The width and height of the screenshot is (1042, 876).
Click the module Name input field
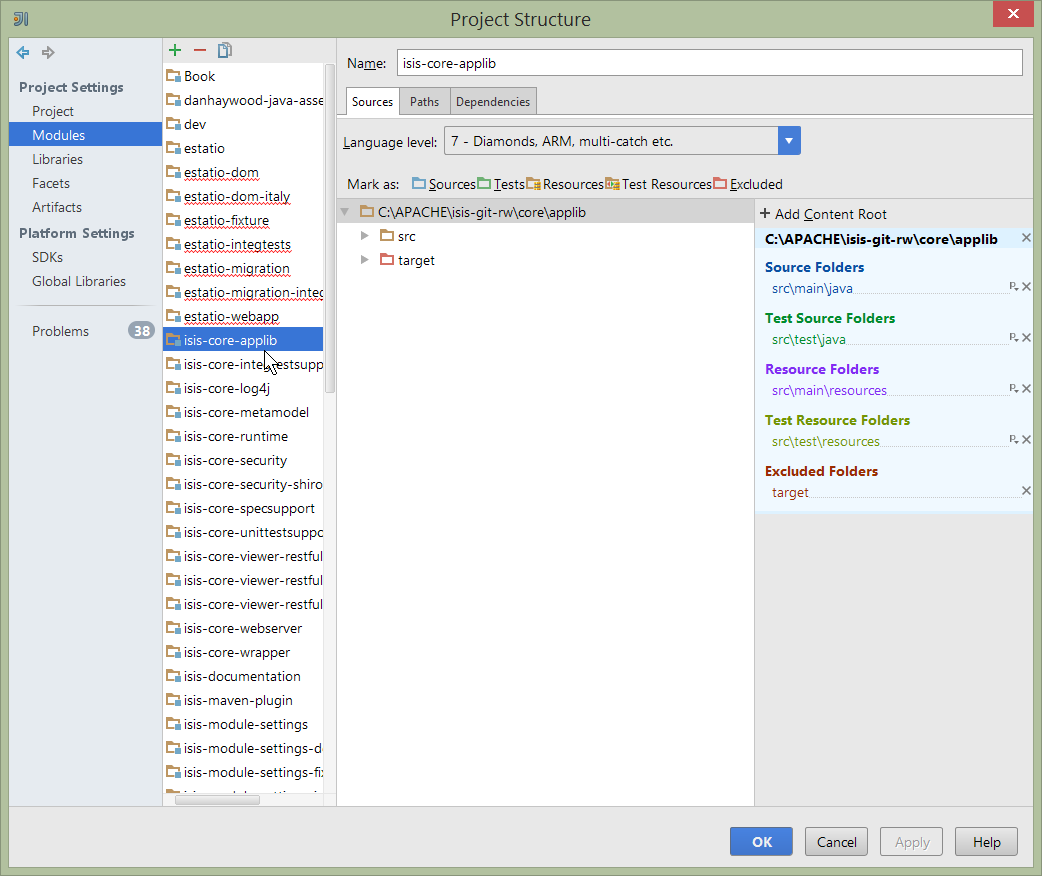coord(709,63)
